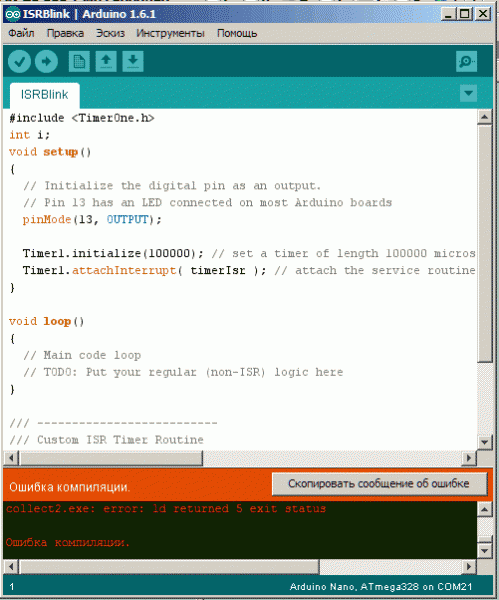Screen dimensions: 499x600
Task: Click Скопировать сообщение об ошибке button
Action: click(380, 484)
